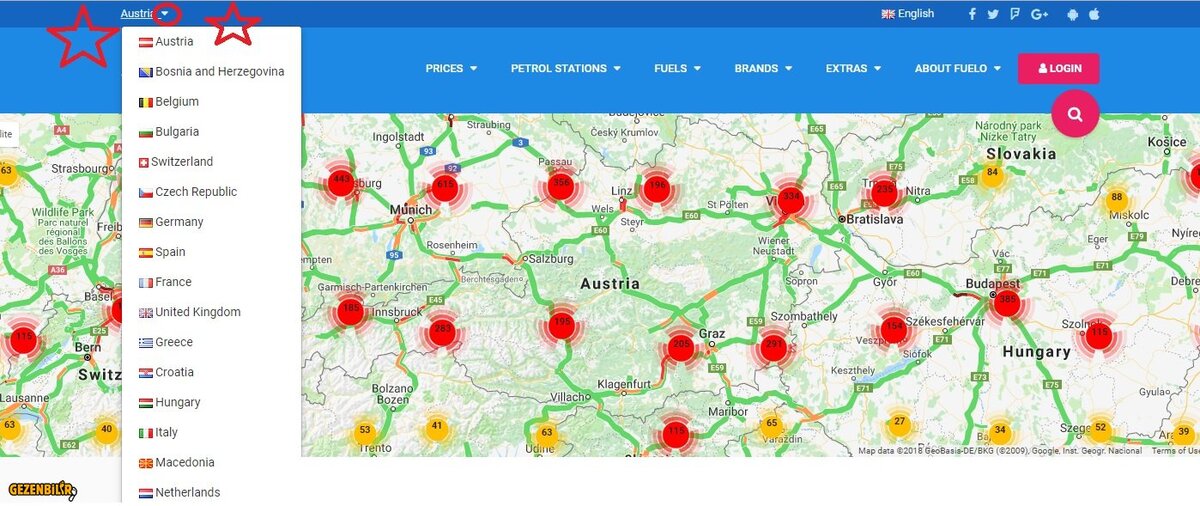Click the Facebook icon in top bar

(972, 14)
